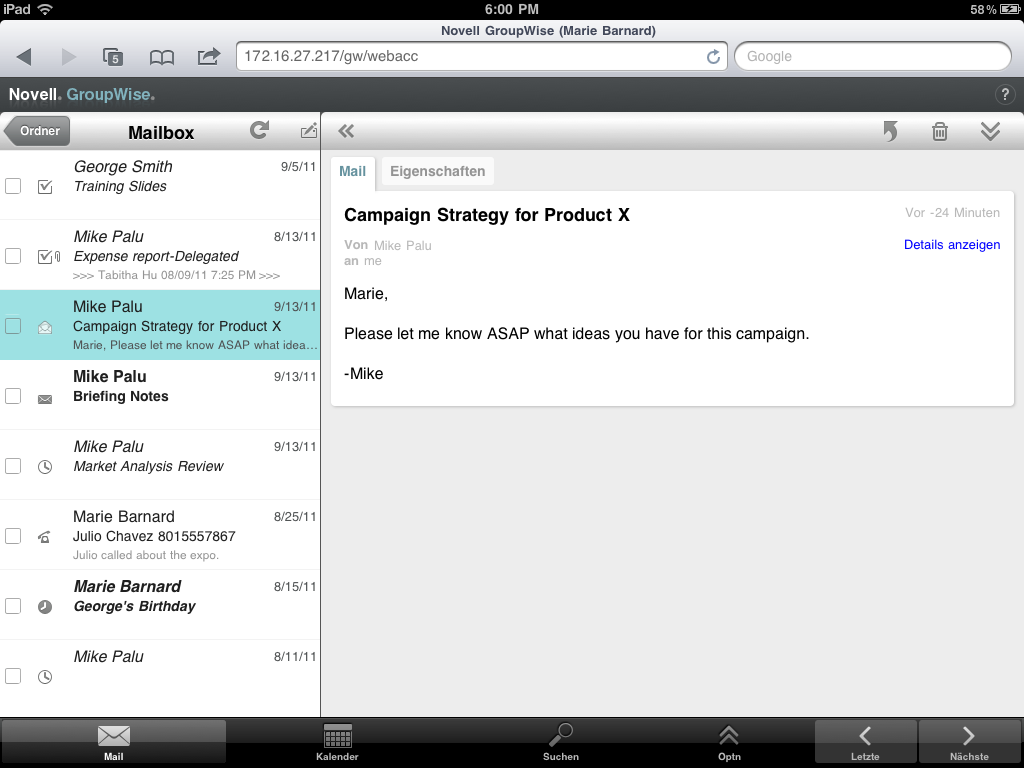Viewport: 1024px width, 768px height.
Task: Click the Google search field
Action: 873,57
